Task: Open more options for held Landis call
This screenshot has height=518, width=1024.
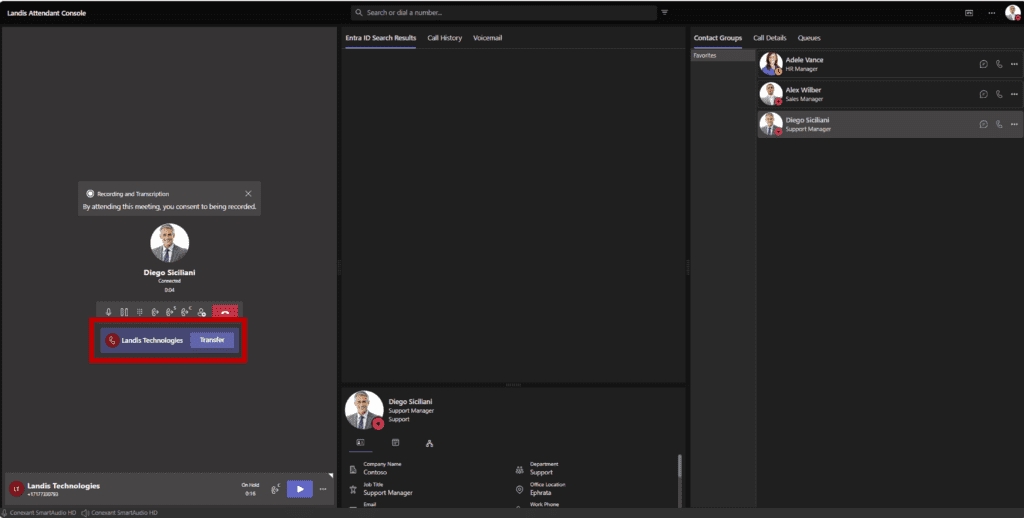Action: (x=322, y=489)
